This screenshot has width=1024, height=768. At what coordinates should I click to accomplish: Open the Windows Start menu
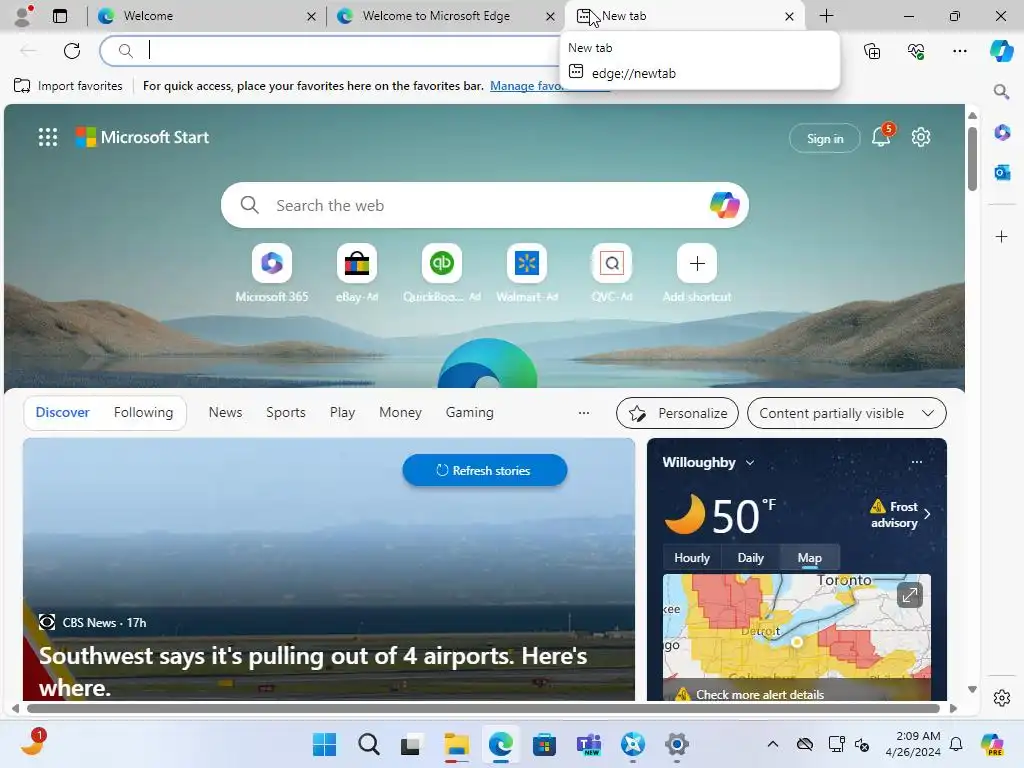(325, 744)
